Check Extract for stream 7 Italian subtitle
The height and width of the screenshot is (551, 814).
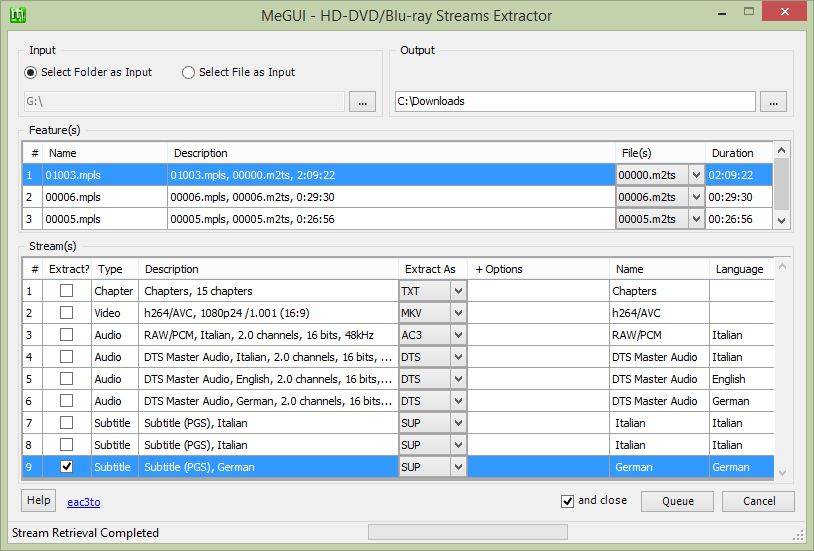pyautogui.click(x=66, y=423)
